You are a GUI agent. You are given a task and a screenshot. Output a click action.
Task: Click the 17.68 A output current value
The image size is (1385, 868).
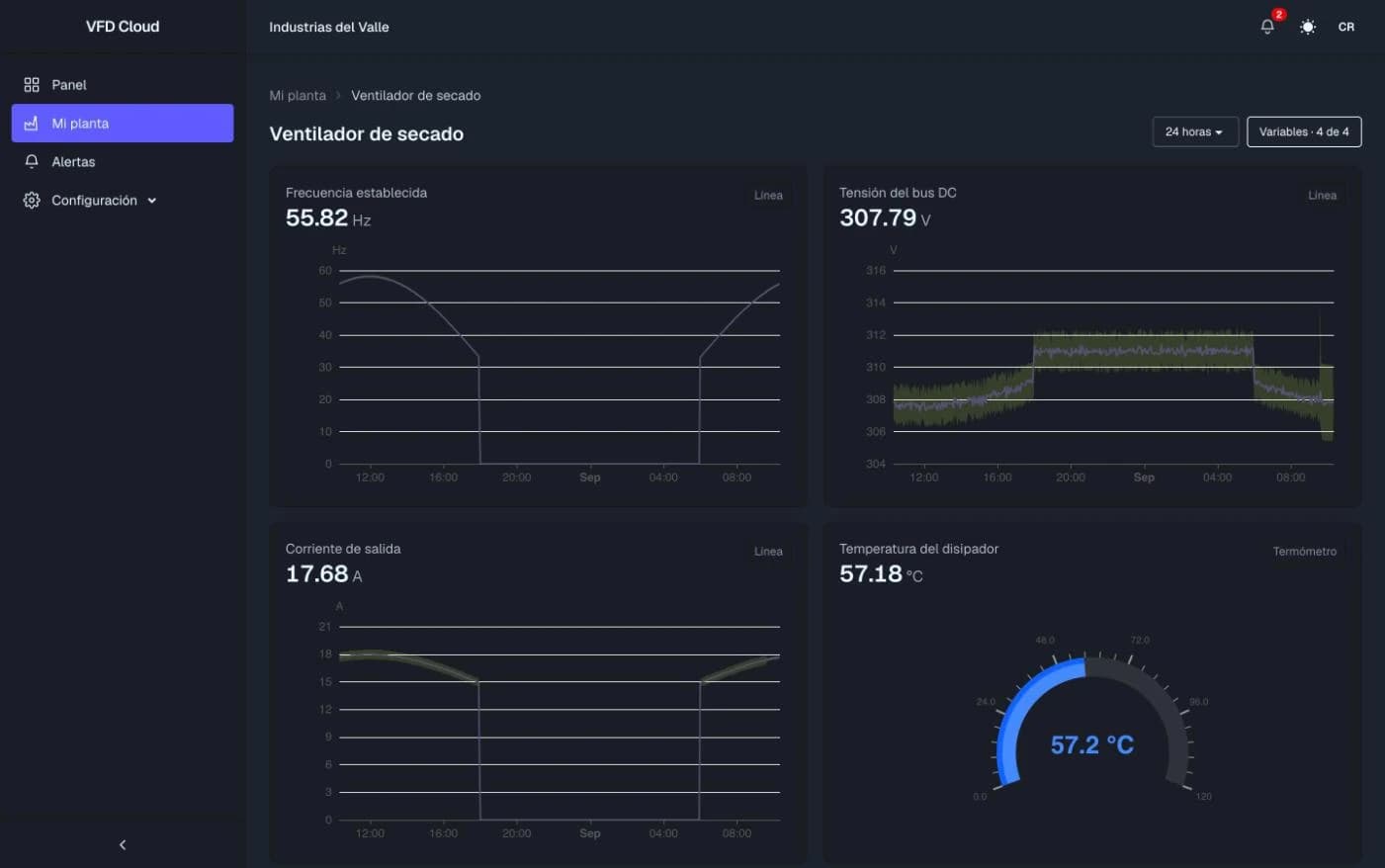323,574
